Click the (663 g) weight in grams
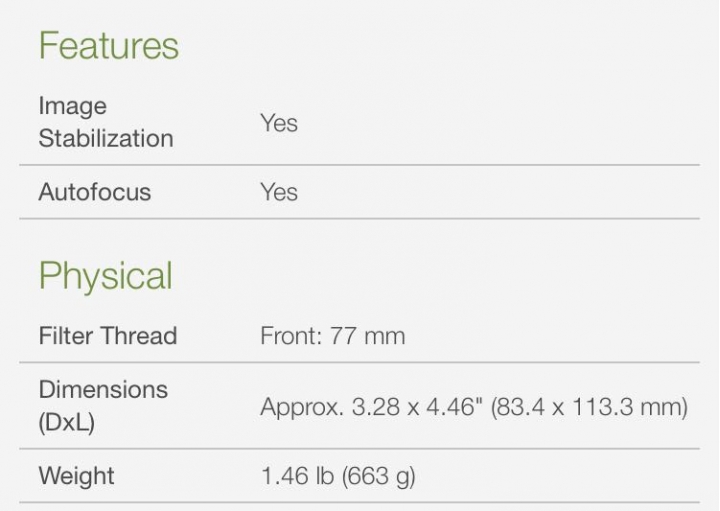This screenshot has width=720, height=511. [x=378, y=476]
